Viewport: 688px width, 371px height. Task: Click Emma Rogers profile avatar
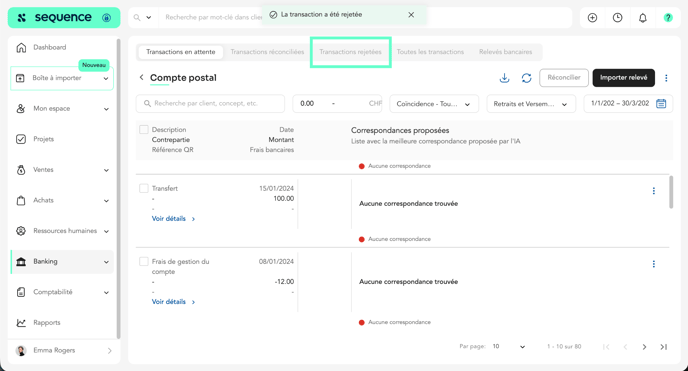click(21, 350)
